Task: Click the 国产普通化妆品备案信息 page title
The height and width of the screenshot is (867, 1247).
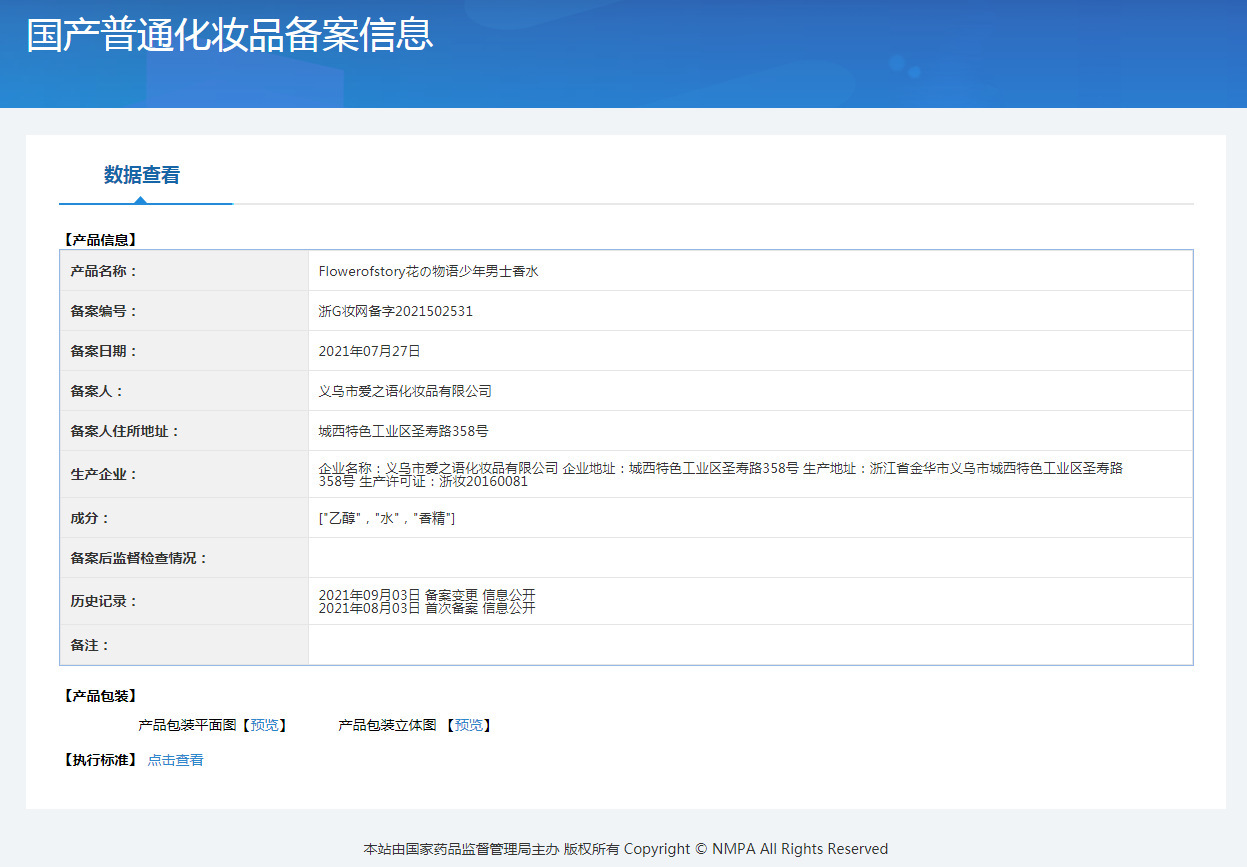Action: point(229,34)
